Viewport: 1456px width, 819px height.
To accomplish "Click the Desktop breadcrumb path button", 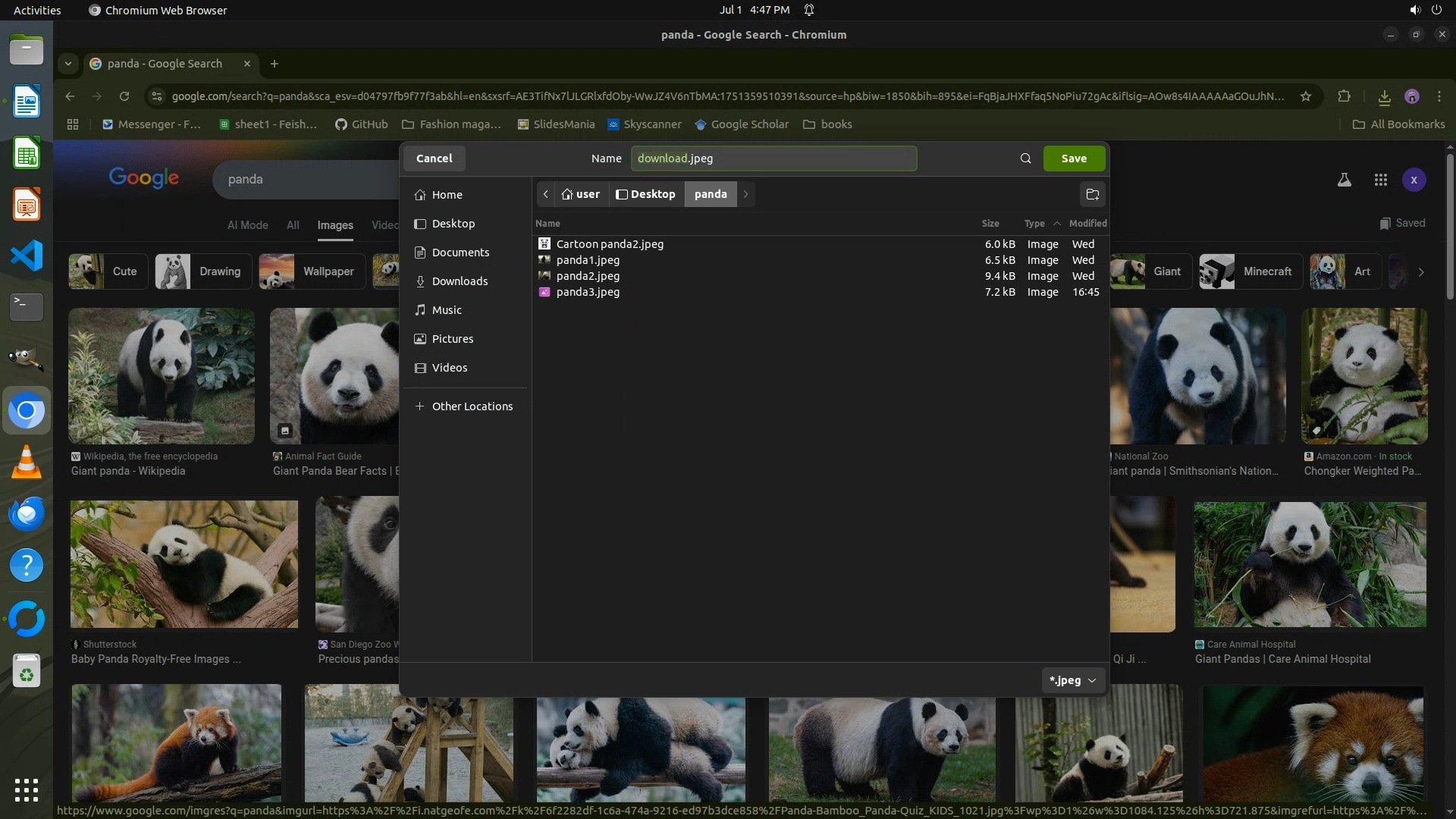I will 646,194.
